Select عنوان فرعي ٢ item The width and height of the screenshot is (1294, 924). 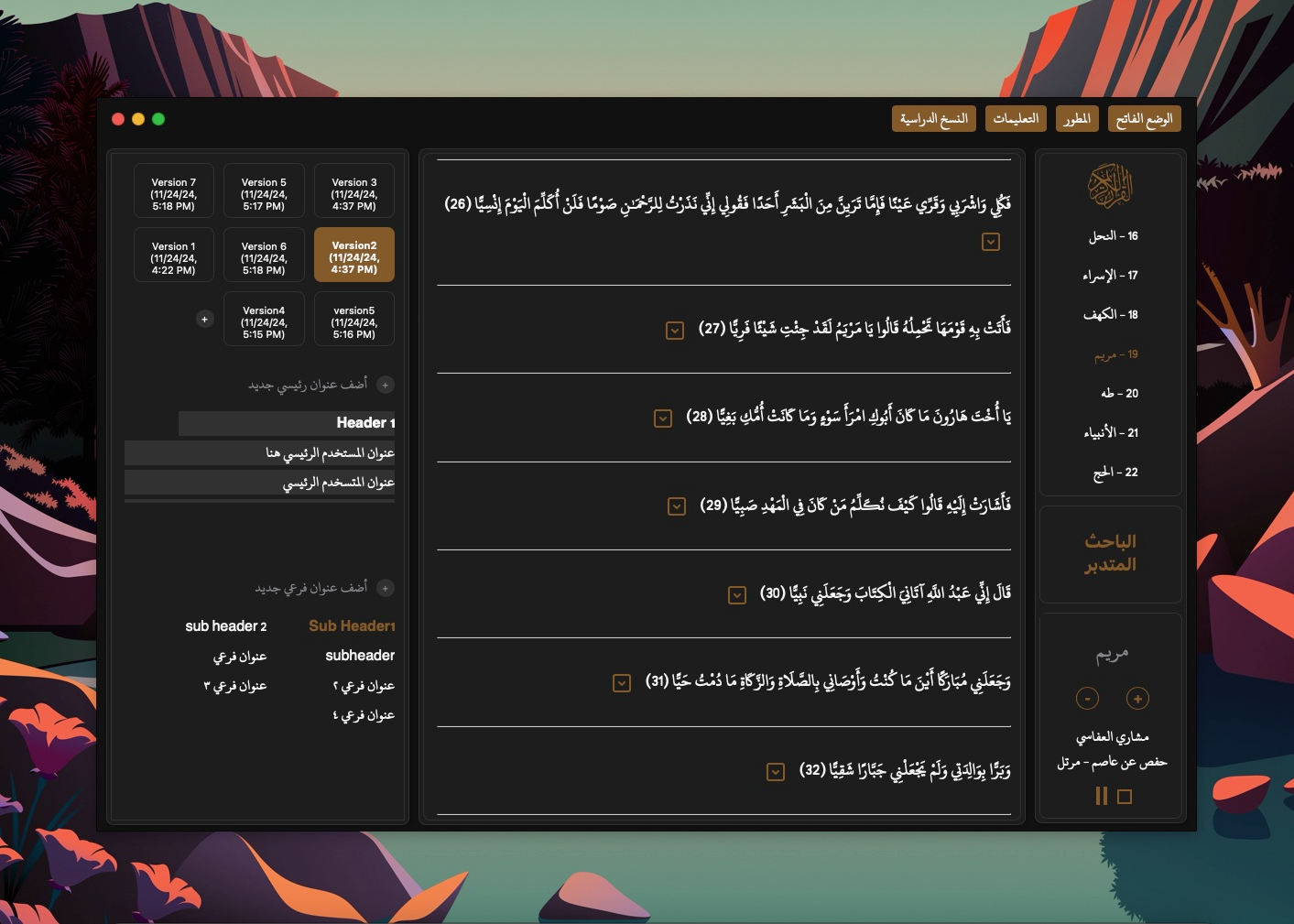(x=364, y=686)
